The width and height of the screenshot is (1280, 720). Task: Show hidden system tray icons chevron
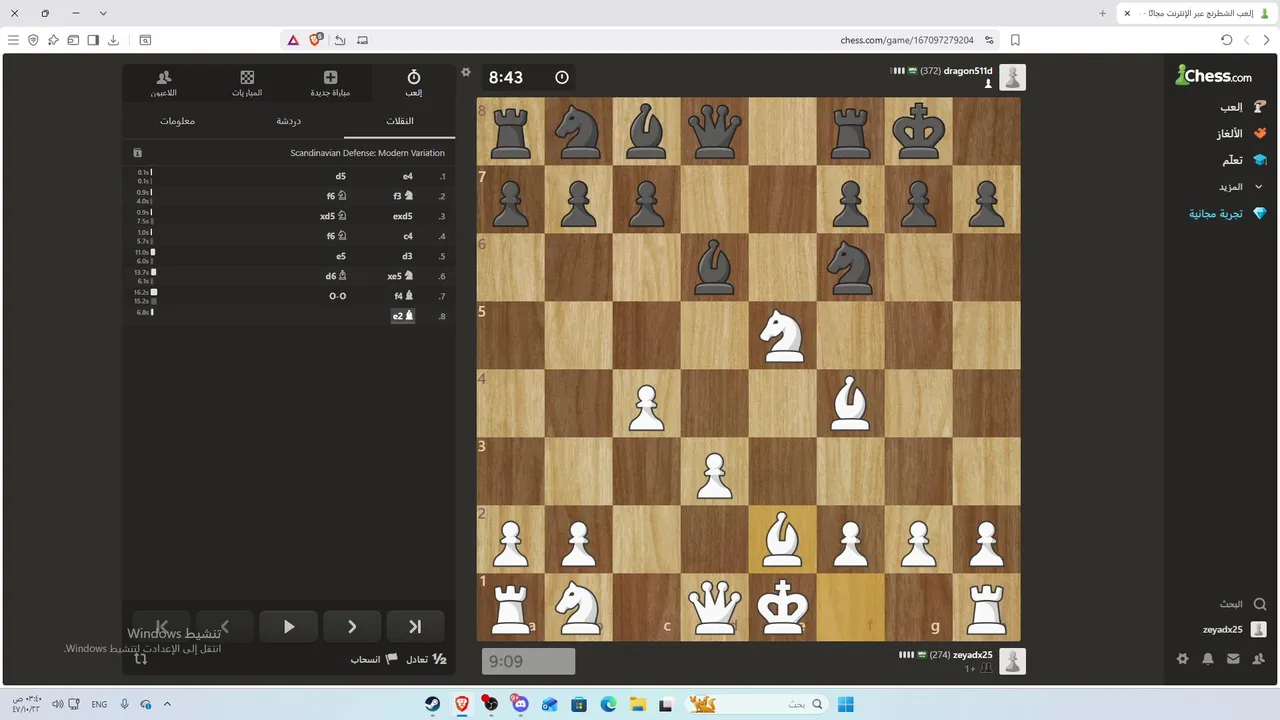(x=167, y=704)
